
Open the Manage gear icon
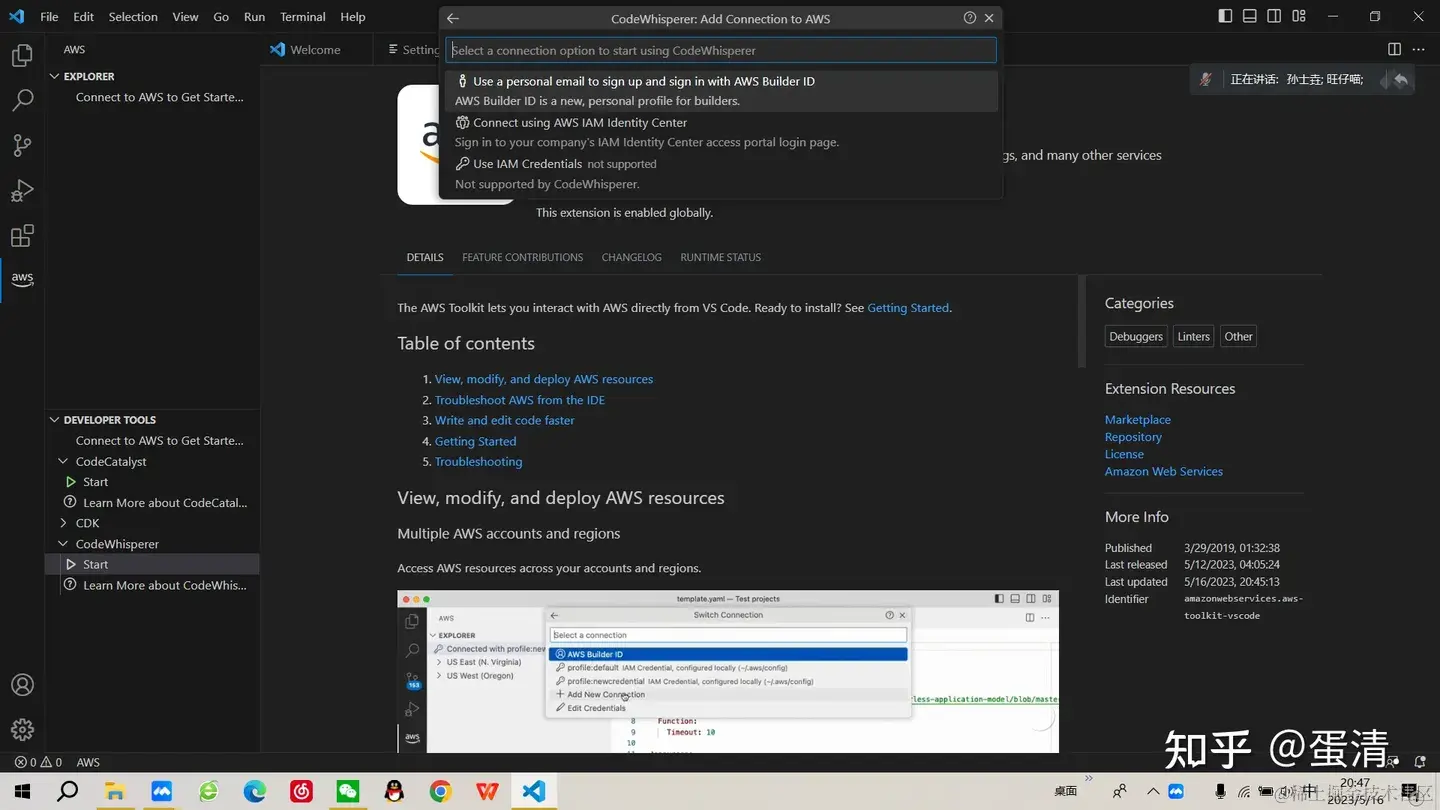(x=22, y=730)
